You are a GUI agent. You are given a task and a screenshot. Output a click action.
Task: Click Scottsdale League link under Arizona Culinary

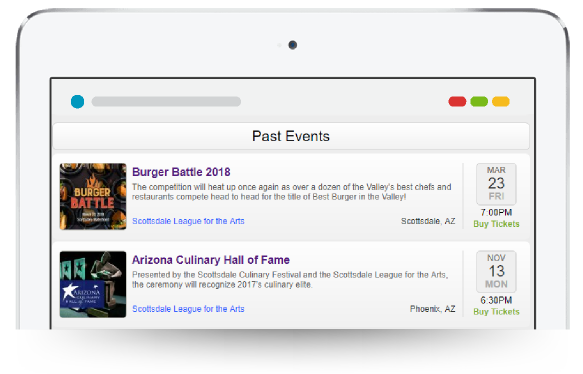188,309
